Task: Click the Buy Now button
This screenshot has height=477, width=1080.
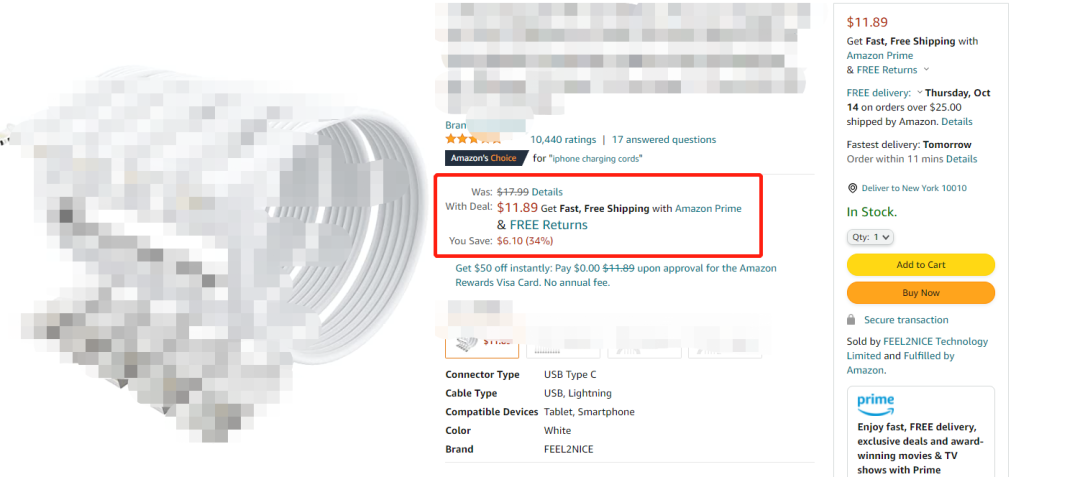Action: pos(921,293)
